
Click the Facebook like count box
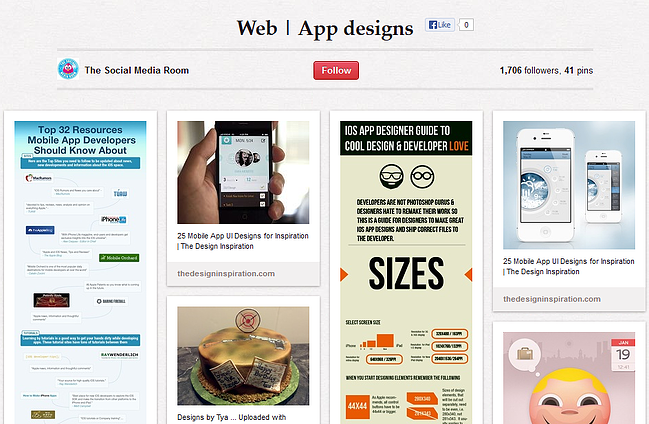(466, 25)
